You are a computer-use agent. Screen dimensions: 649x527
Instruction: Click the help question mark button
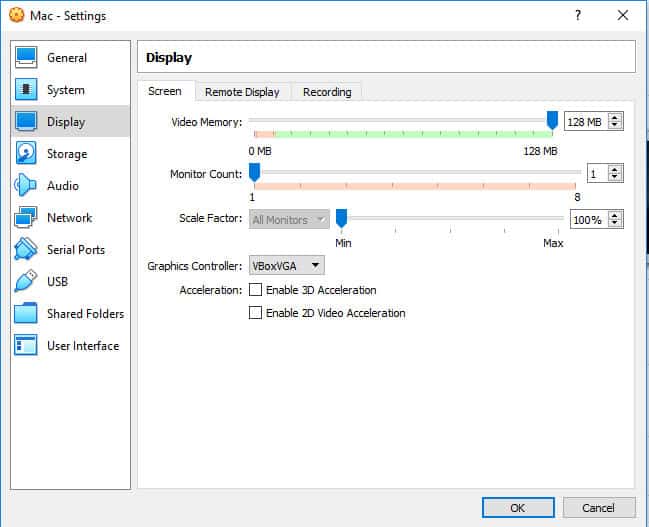coord(578,15)
